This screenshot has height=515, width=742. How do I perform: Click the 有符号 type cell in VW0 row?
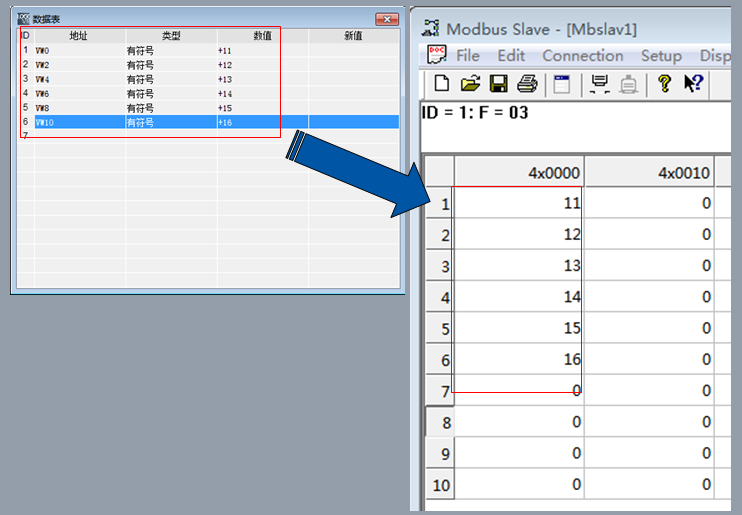tap(171, 51)
